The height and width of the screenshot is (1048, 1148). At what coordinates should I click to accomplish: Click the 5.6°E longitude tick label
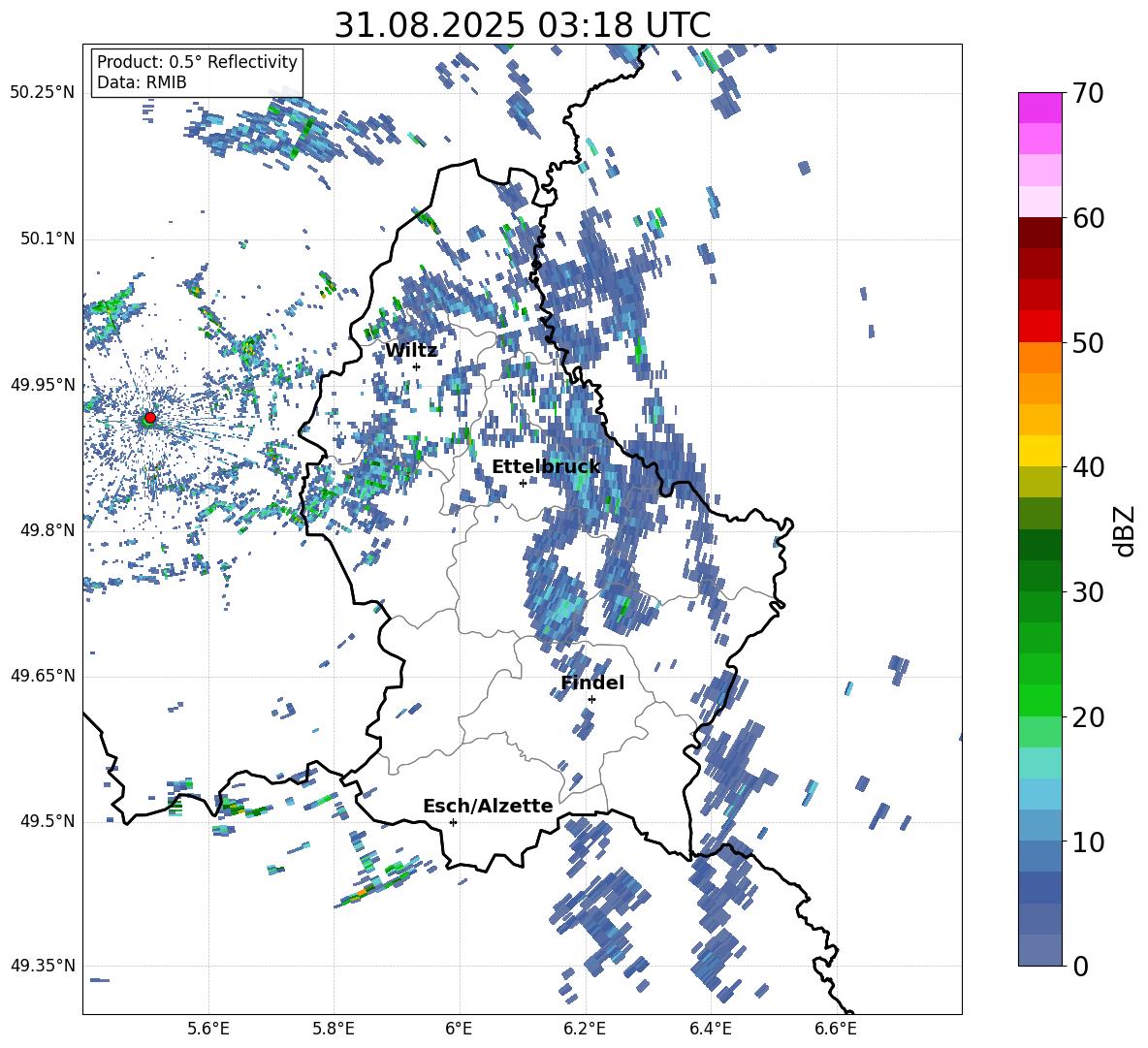pyautogui.click(x=208, y=1029)
